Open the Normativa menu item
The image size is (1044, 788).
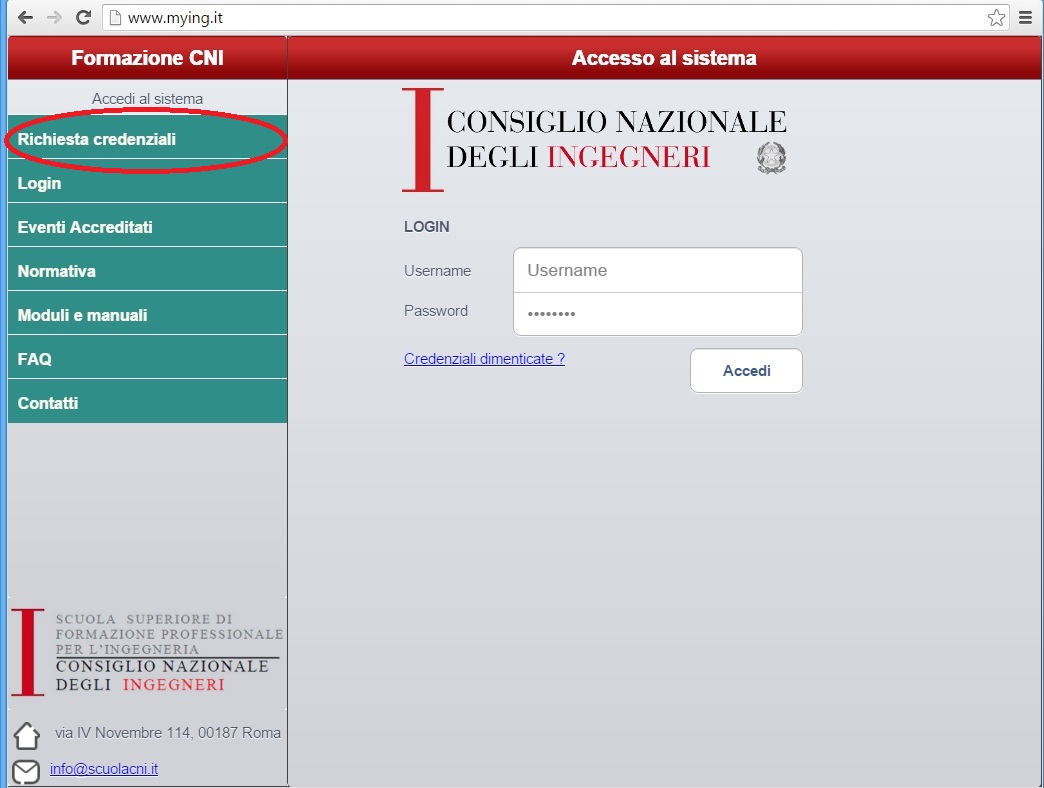point(147,271)
